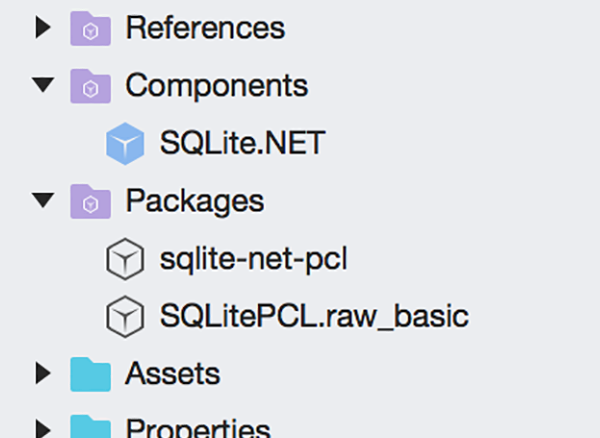Select the SQLite.NET component name
The image size is (600, 438).
(242, 144)
